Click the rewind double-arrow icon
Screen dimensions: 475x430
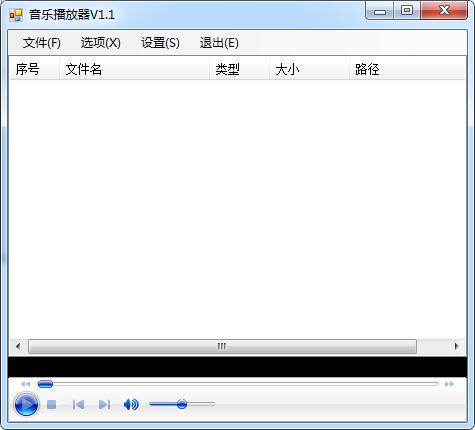pyautogui.click(x=26, y=384)
